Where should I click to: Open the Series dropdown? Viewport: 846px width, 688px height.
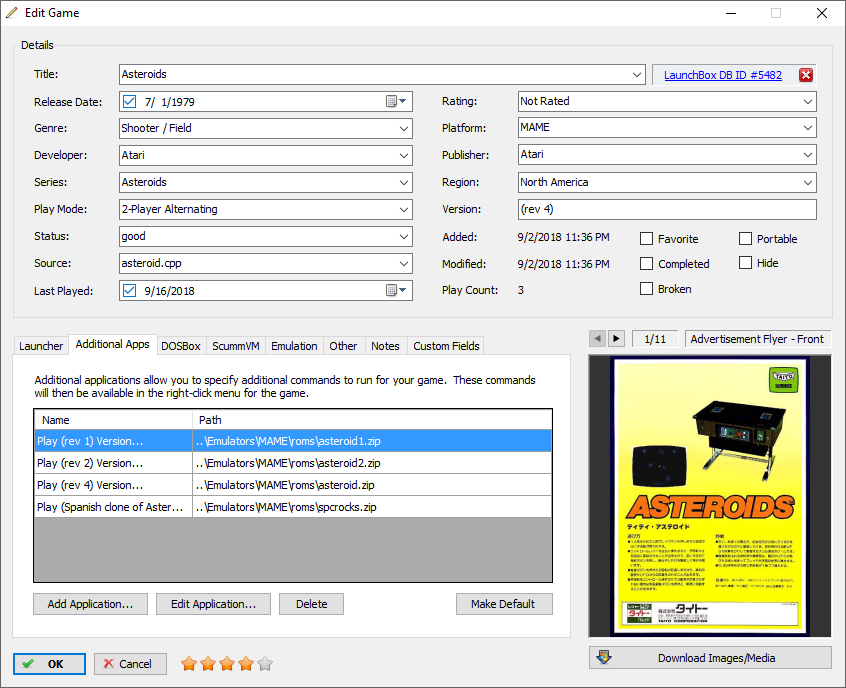(404, 182)
